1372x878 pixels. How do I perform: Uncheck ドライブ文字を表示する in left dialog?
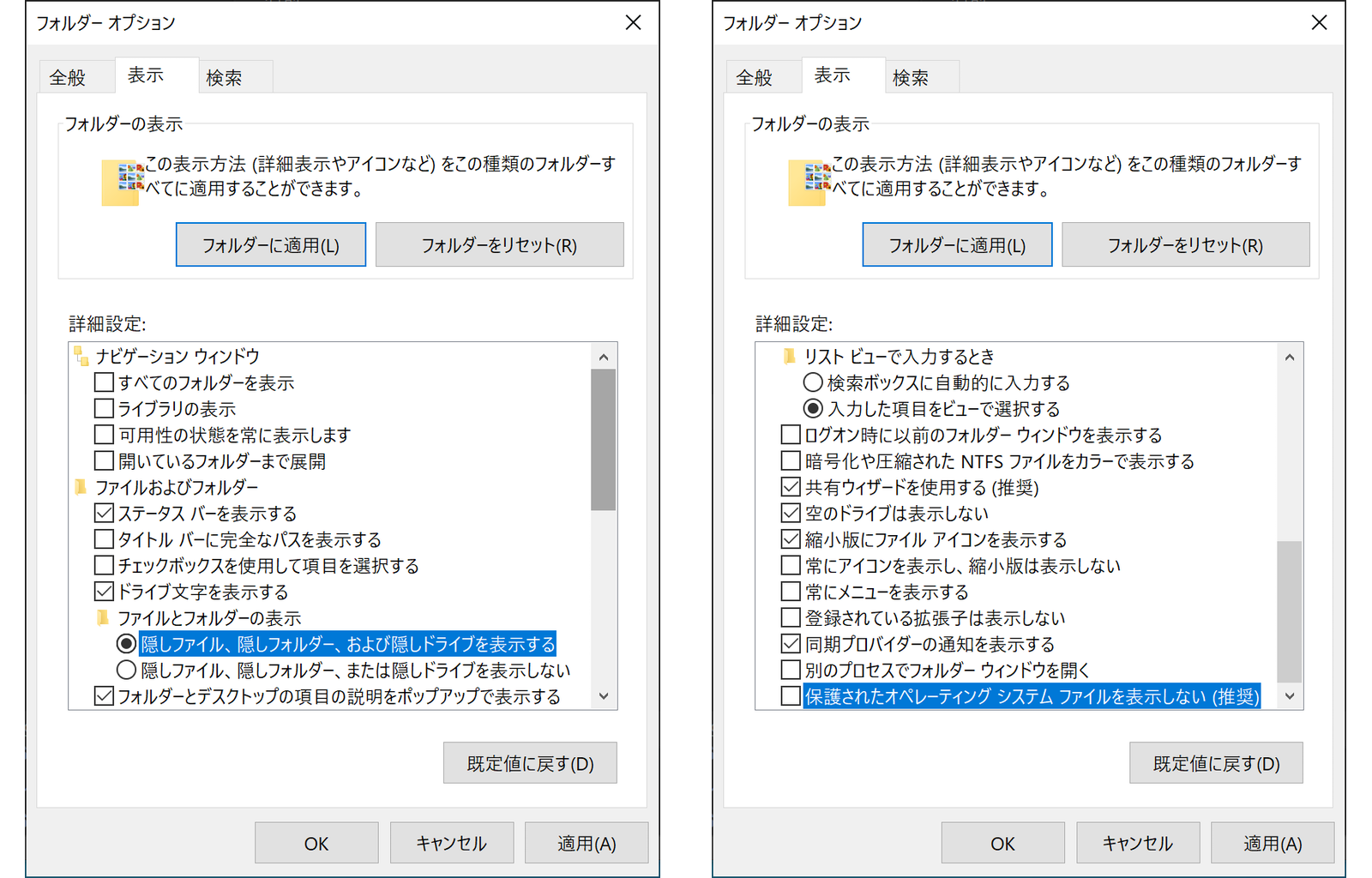[x=104, y=592]
